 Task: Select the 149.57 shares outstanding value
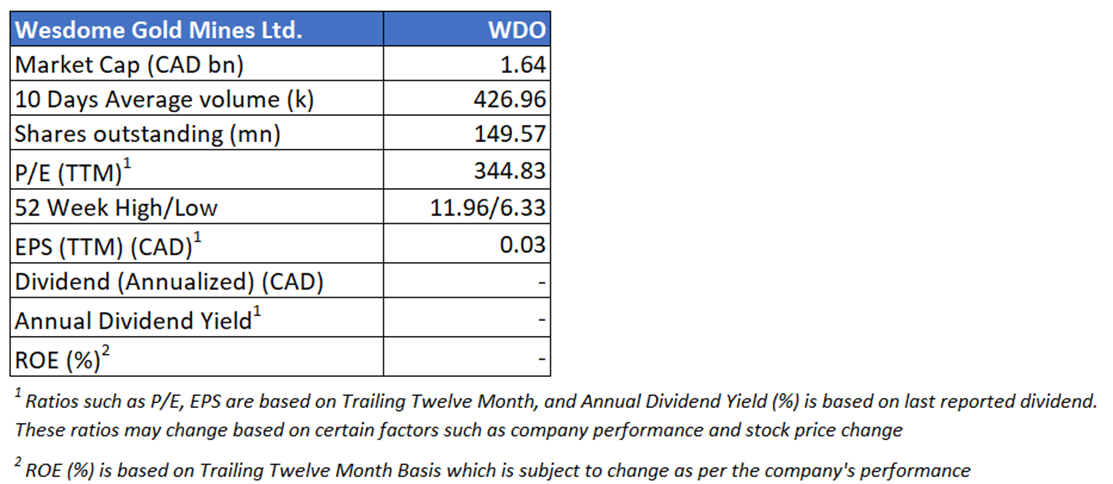tap(510, 135)
